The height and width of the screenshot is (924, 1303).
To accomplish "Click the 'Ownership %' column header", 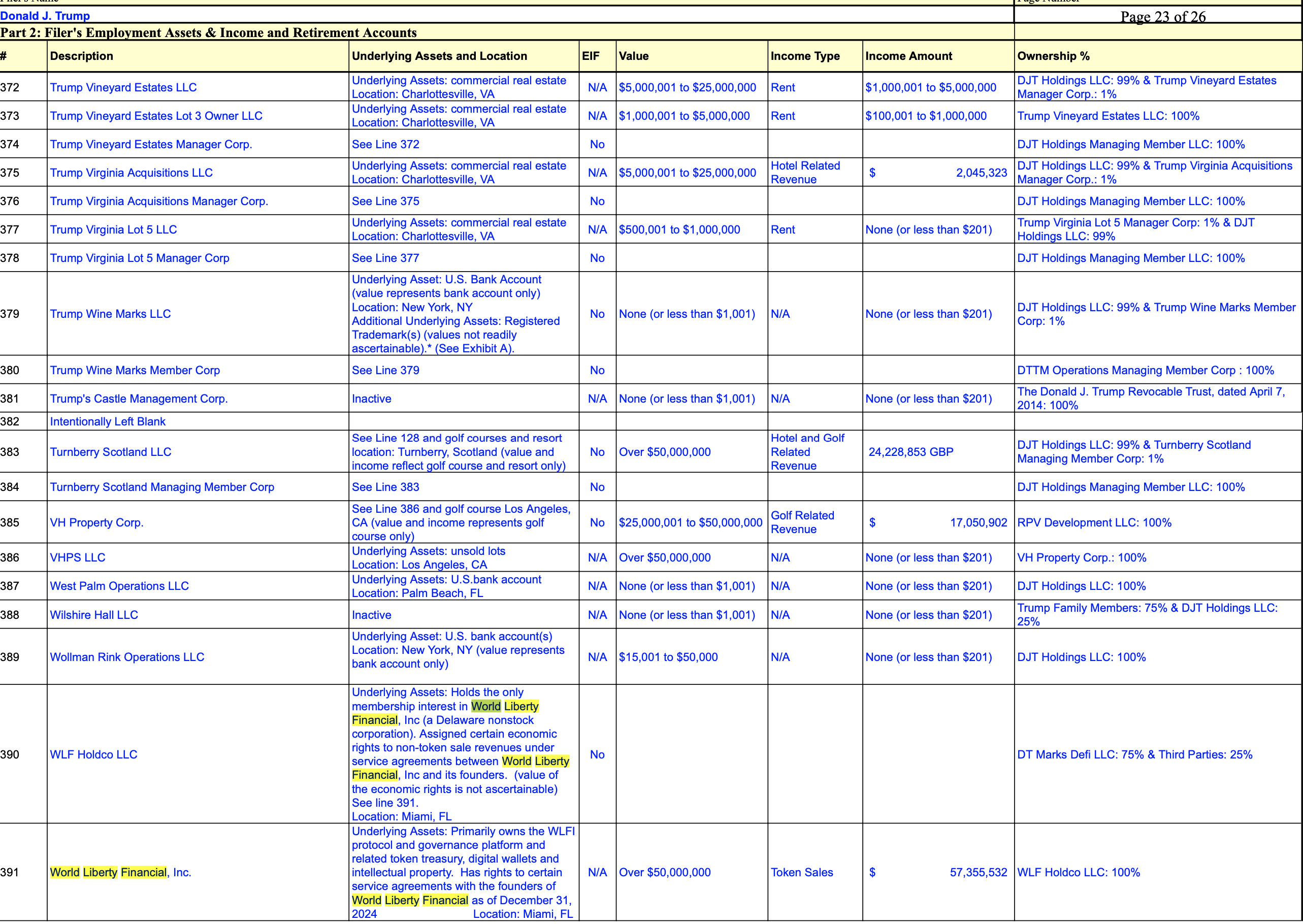I will coord(1053,56).
